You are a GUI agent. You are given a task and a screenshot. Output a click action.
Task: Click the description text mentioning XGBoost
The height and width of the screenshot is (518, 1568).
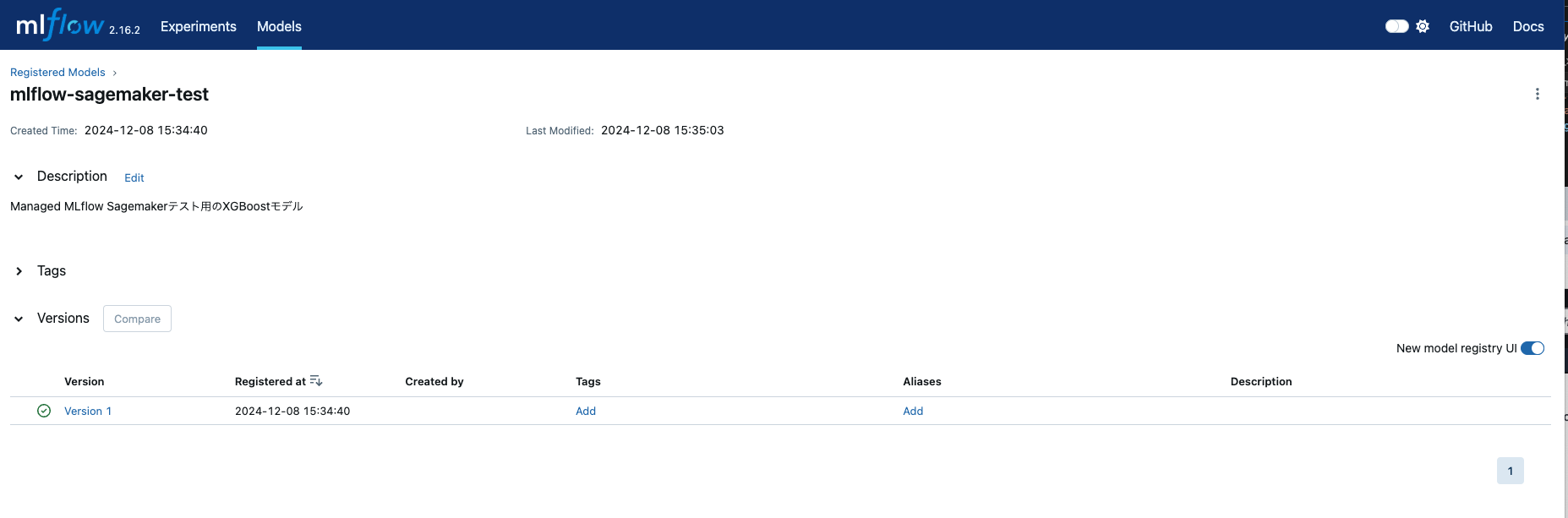tap(156, 206)
